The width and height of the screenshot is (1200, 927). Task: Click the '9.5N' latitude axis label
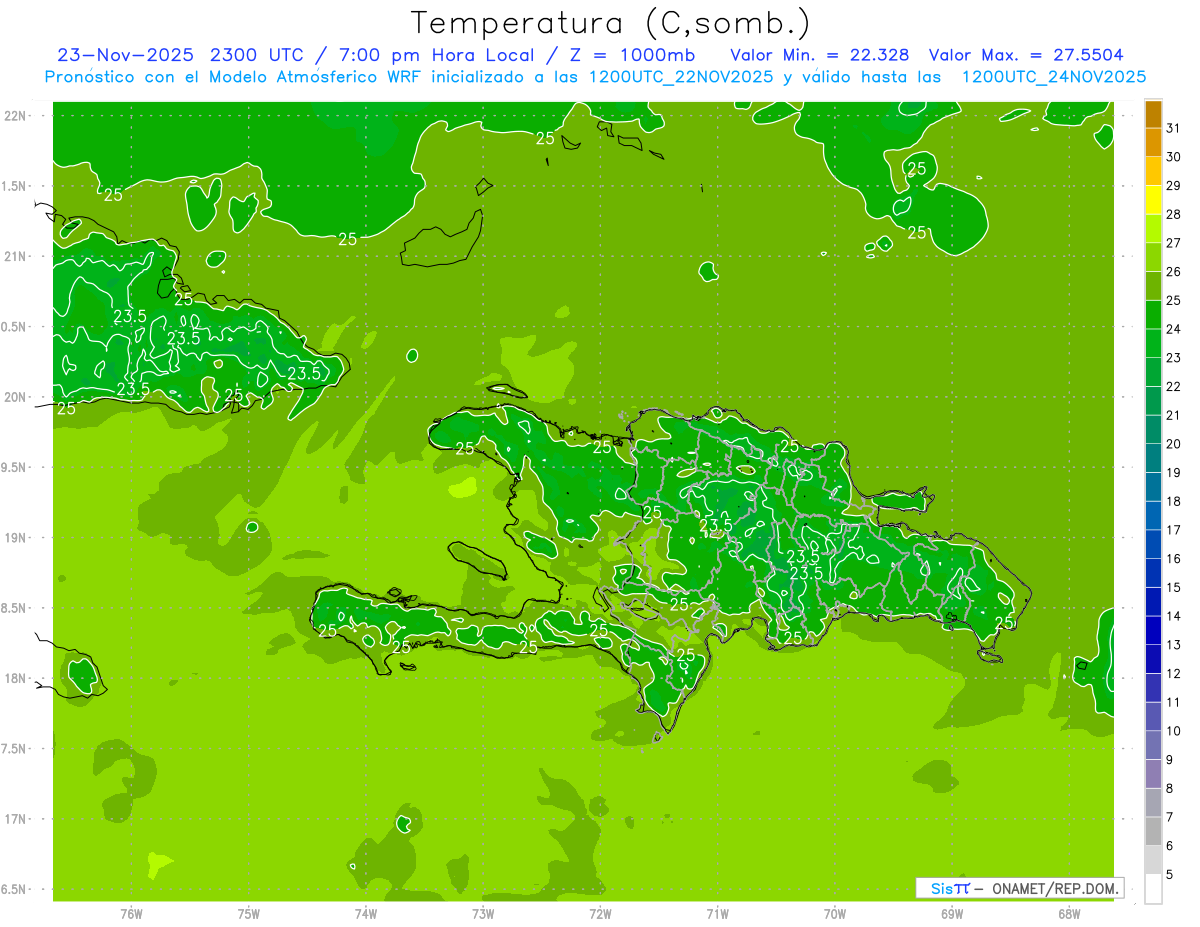[15, 467]
